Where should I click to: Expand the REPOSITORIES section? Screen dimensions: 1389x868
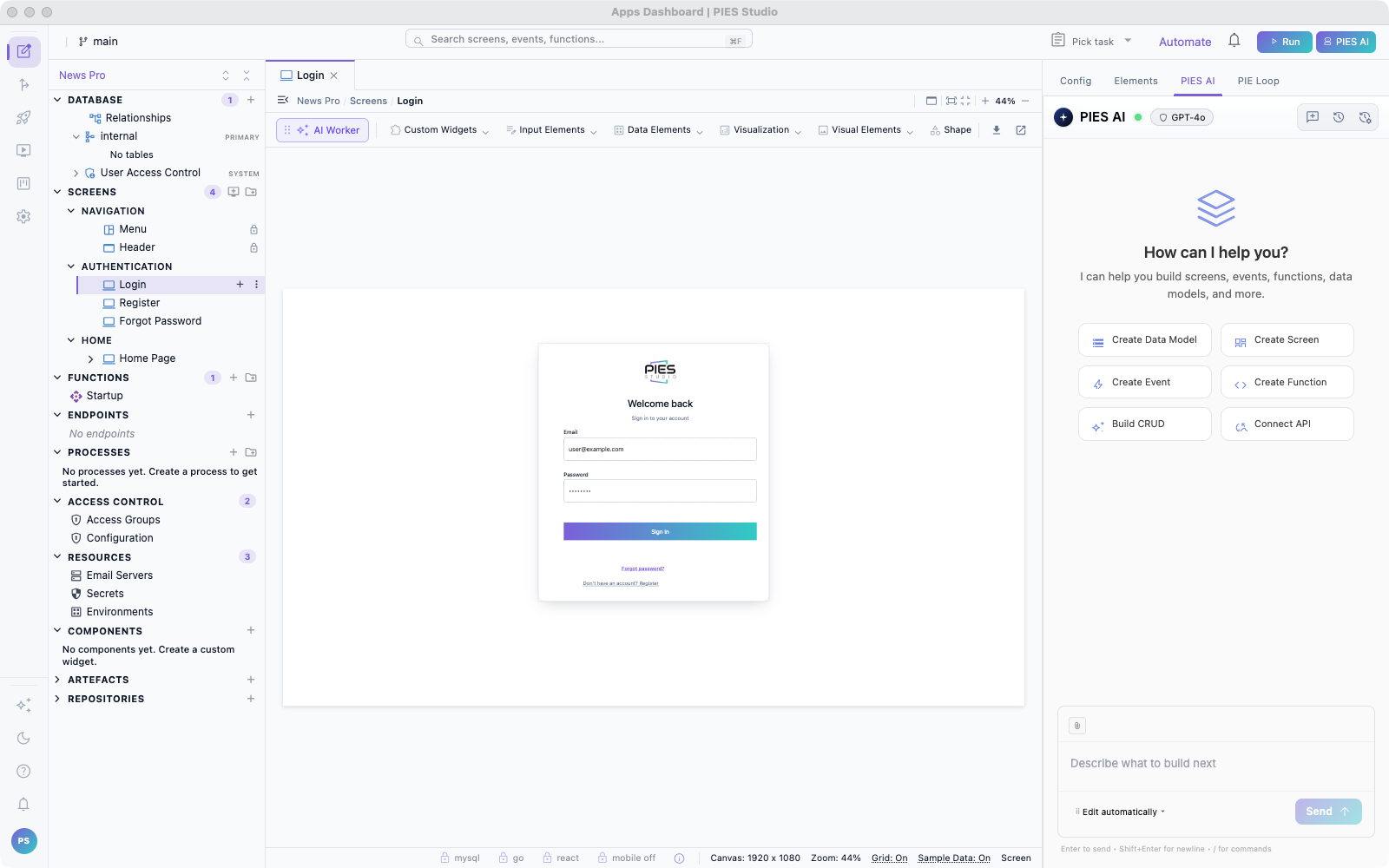click(57, 699)
